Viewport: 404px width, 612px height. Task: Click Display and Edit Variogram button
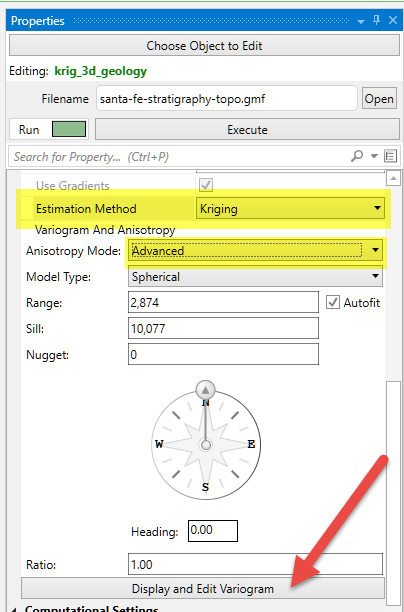203,589
